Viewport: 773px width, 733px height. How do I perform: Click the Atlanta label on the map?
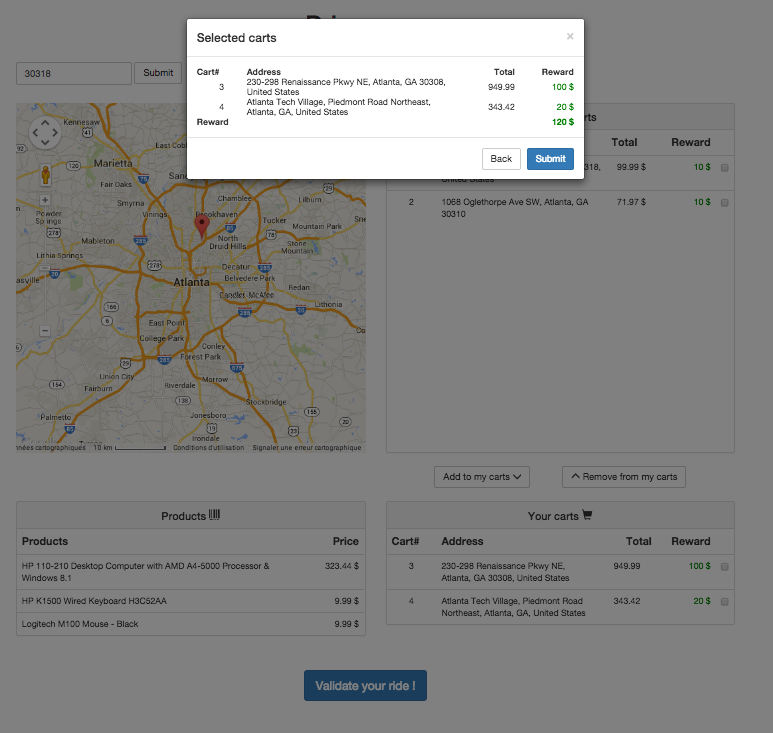coord(191,282)
